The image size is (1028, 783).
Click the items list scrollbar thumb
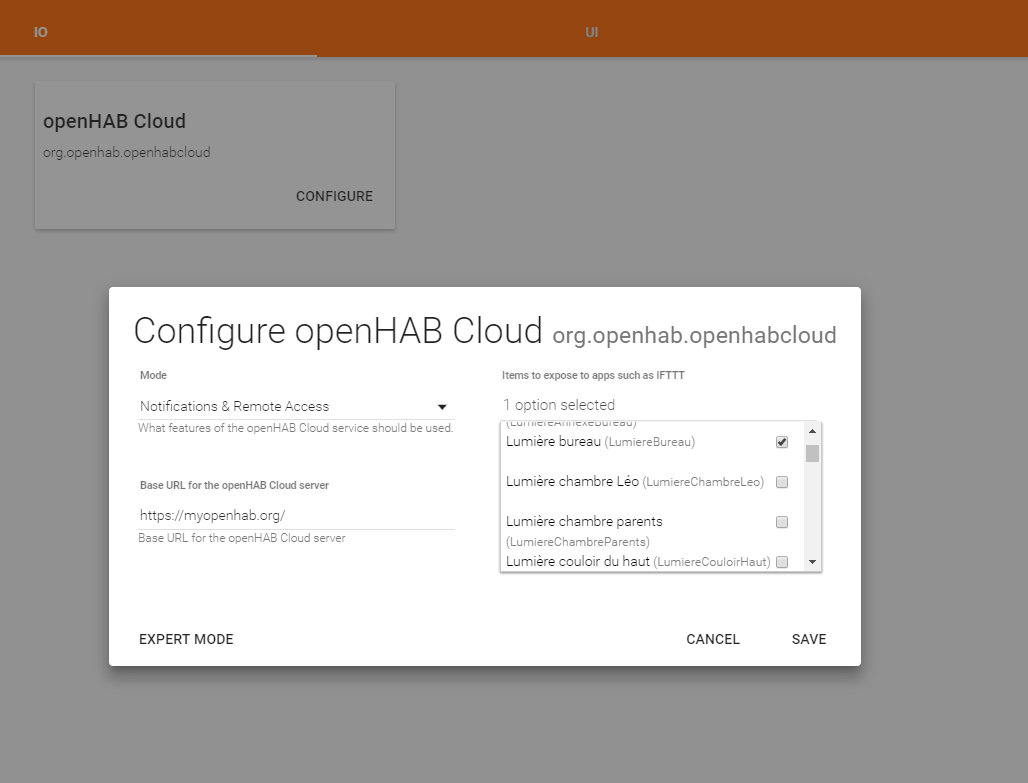tap(812, 453)
